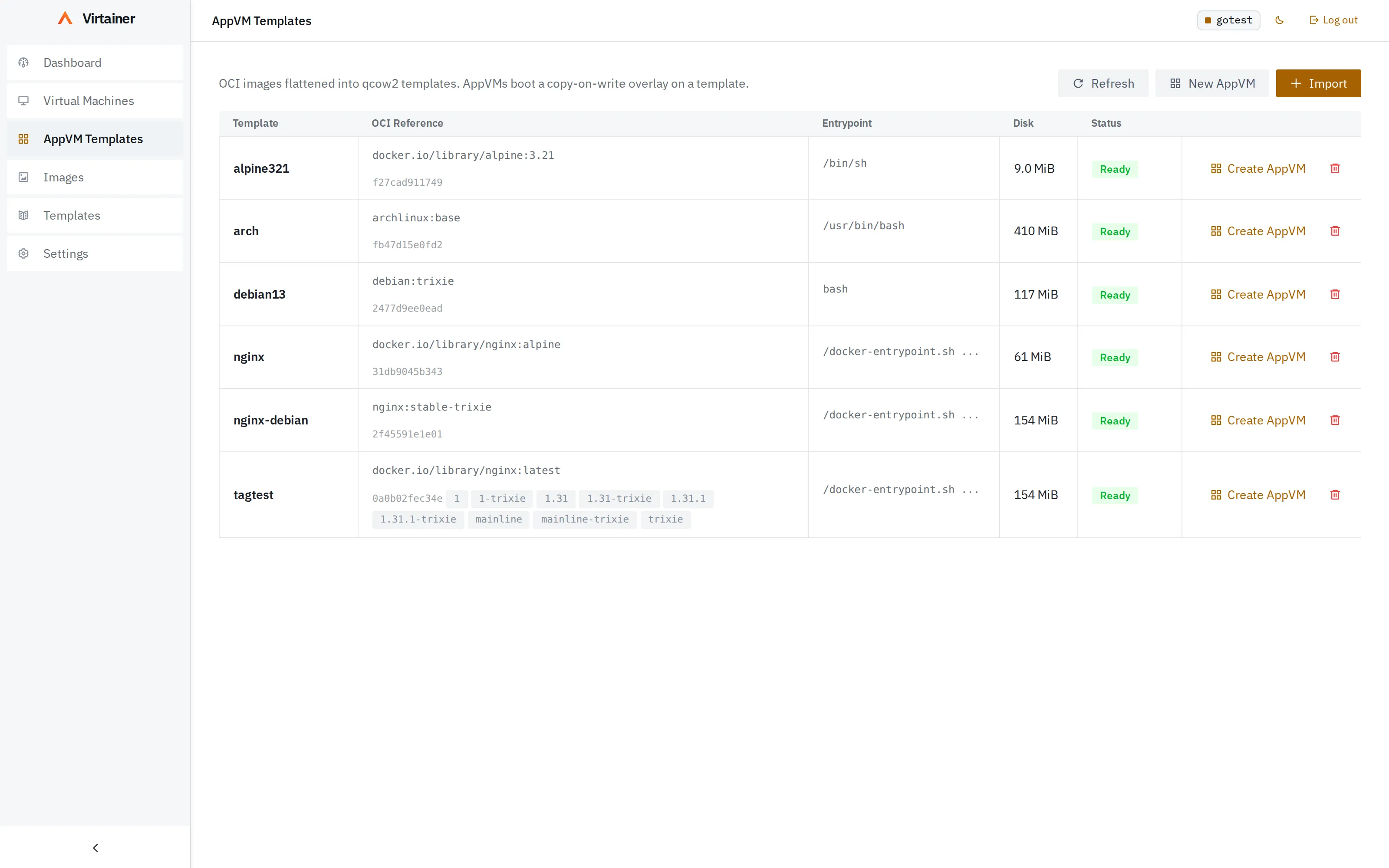Click docker.io/library/nginx:alpine reference
1389x868 pixels.
click(x=466, y=345)
